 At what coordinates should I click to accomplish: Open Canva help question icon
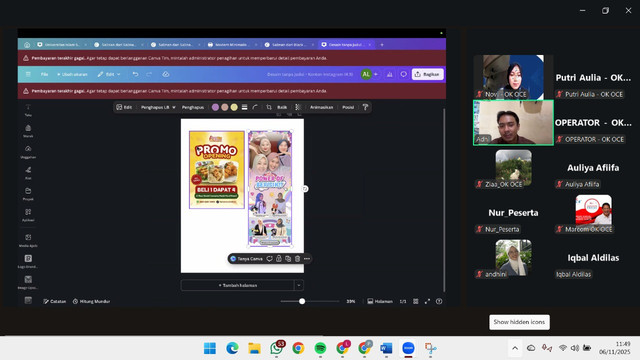pyautogui.click(x=439, y=301)
